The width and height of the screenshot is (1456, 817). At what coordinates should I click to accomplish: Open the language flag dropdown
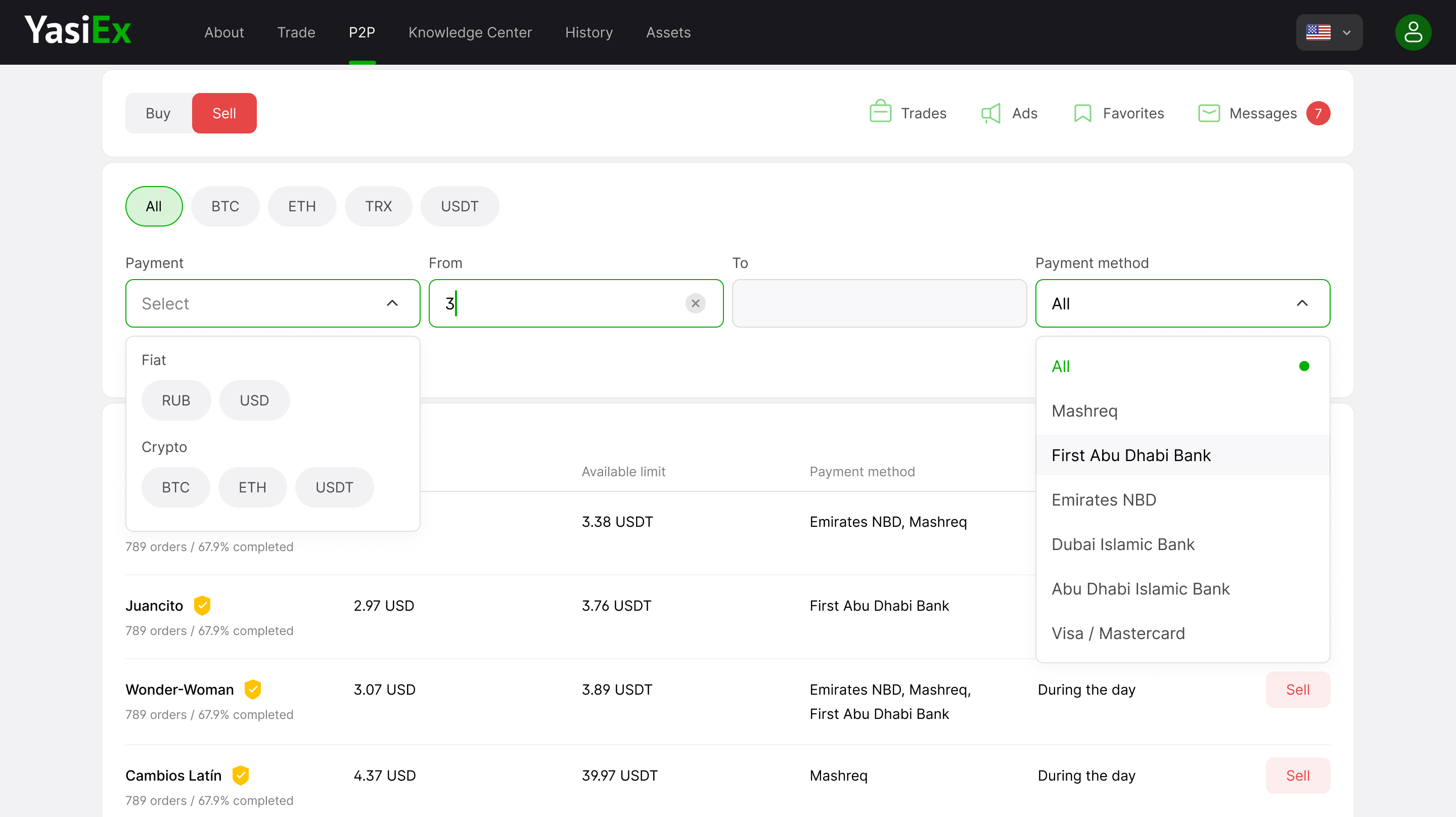(x=1329, y=32)
